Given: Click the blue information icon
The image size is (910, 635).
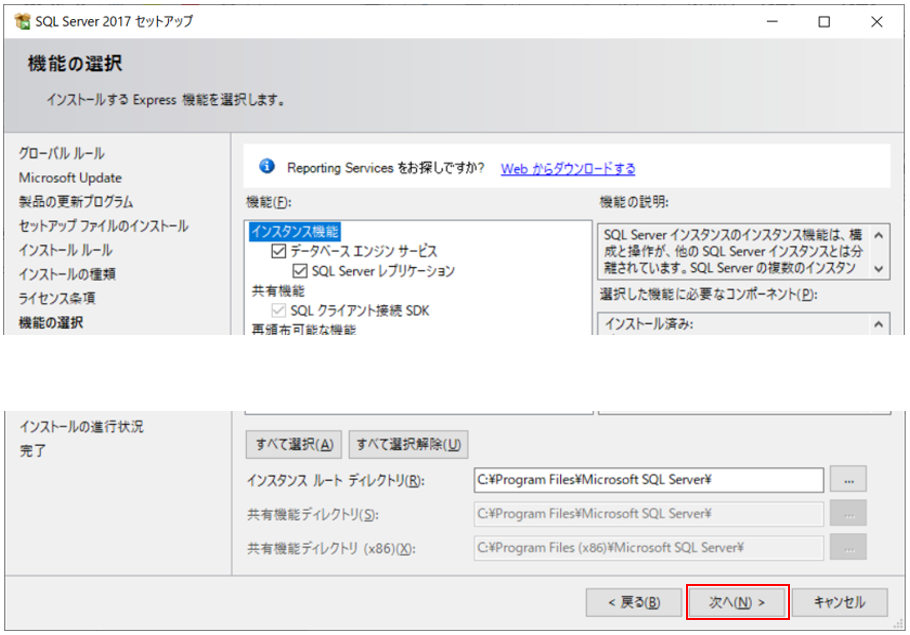Looking at the screenshot, I should [267, 167].
